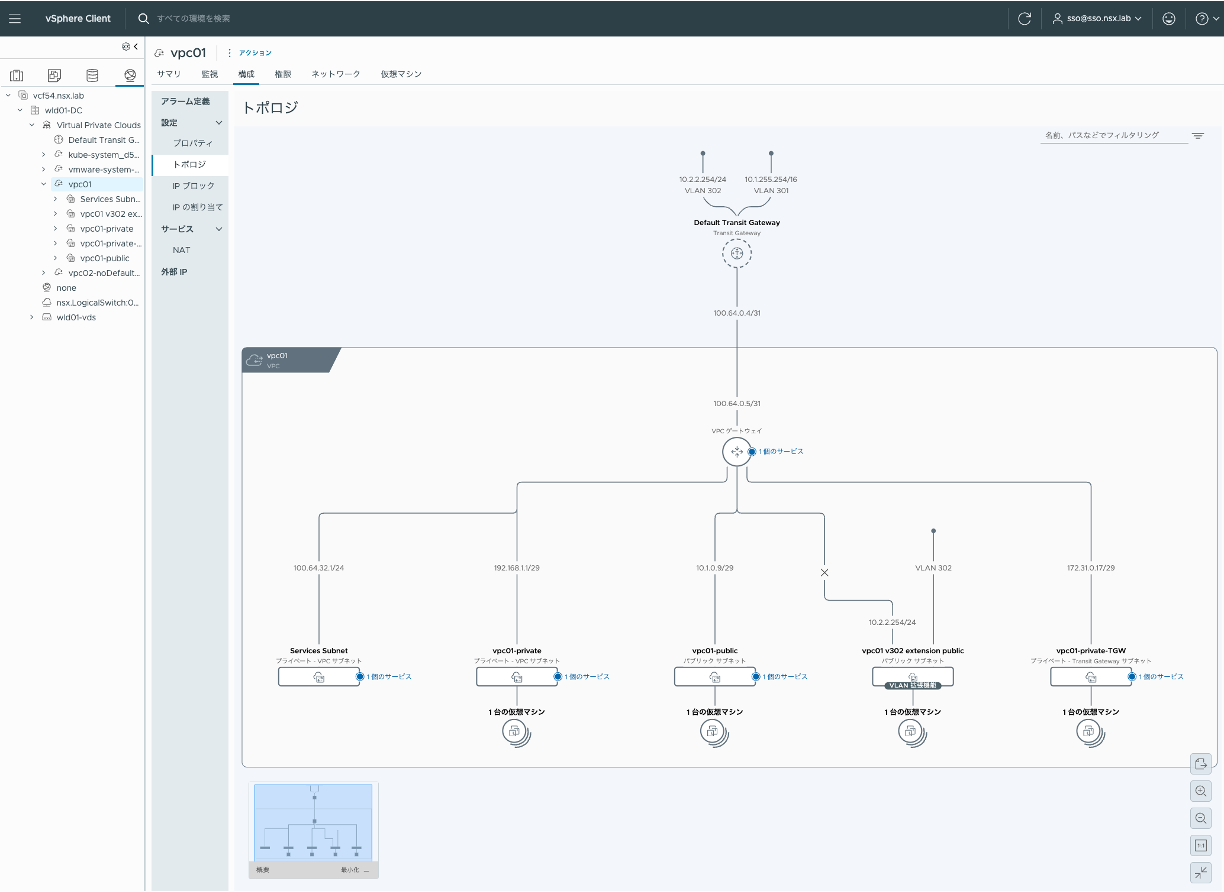Select Services Subnet in inventory tree
Viewport: 1224px width, 892px height.
[x=110, y=199]
